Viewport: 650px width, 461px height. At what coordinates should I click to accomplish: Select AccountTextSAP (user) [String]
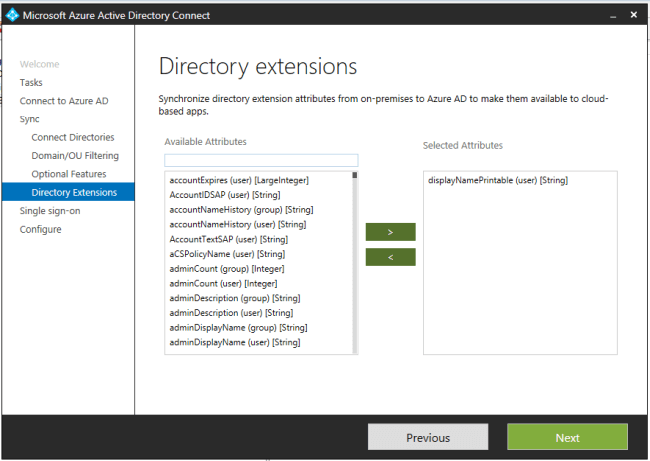pos(229,239)
